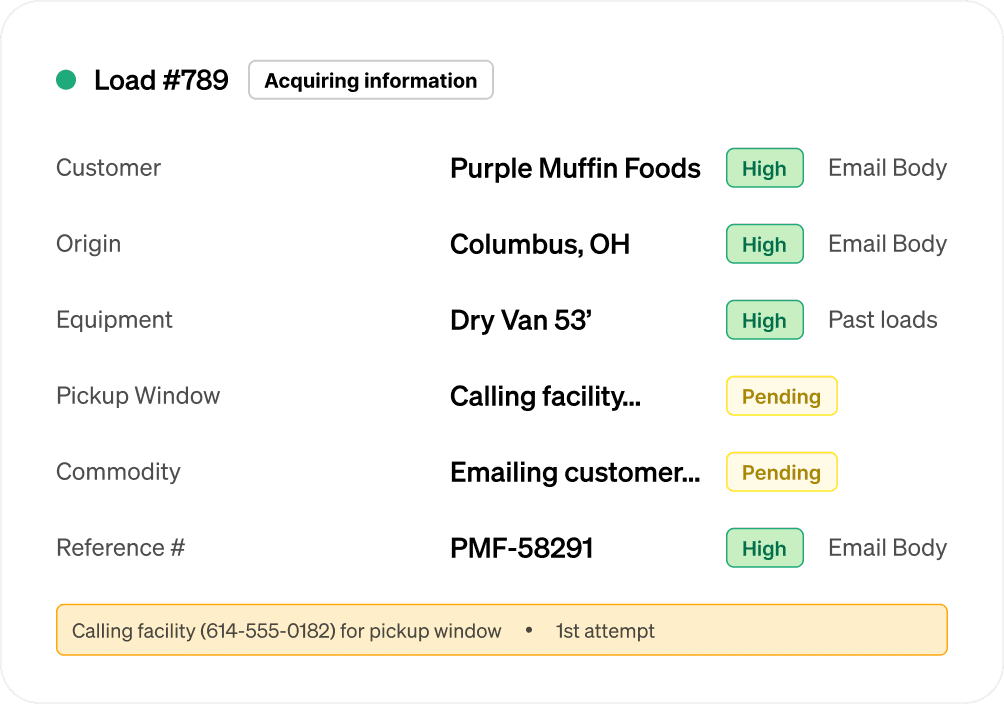Click the green status dot beside Load #789
This screenshot has height=704, width=1004.
pyautogui.click(x=66, y=80)
